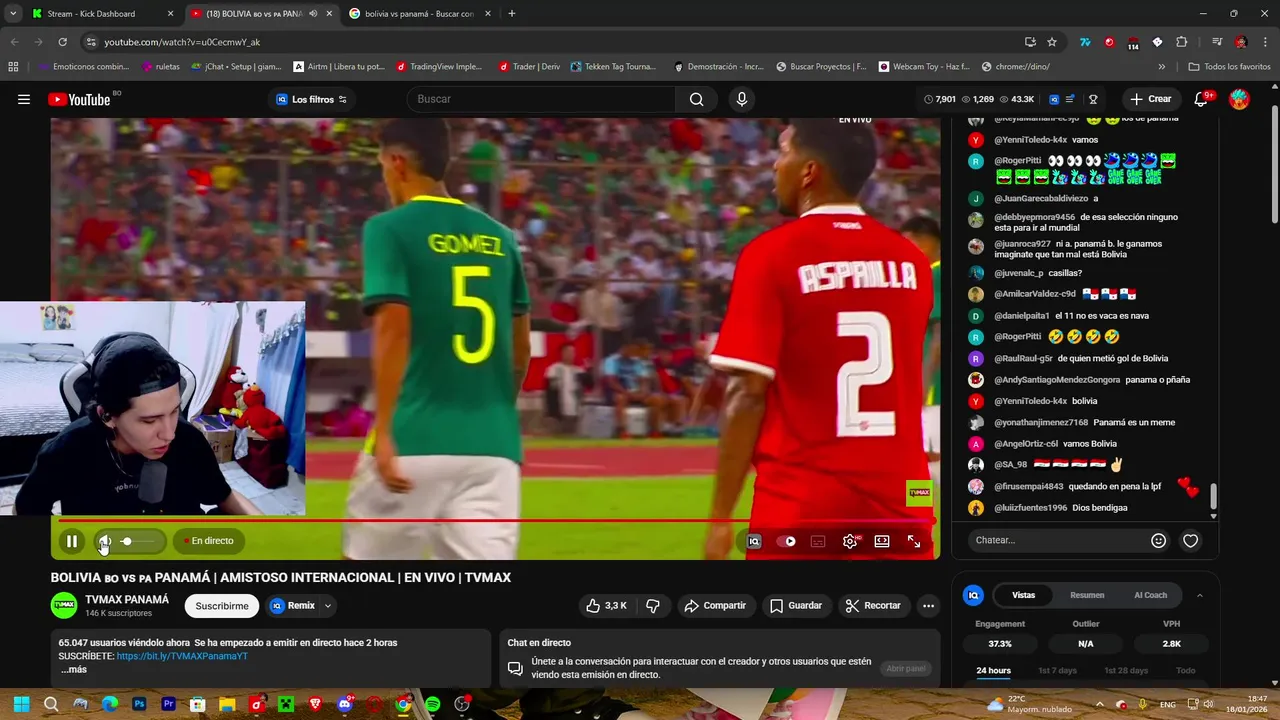Open the chrome://dino/ bookmark
The height and width of the screenshot is (720, 1280).
point(1015,67)
